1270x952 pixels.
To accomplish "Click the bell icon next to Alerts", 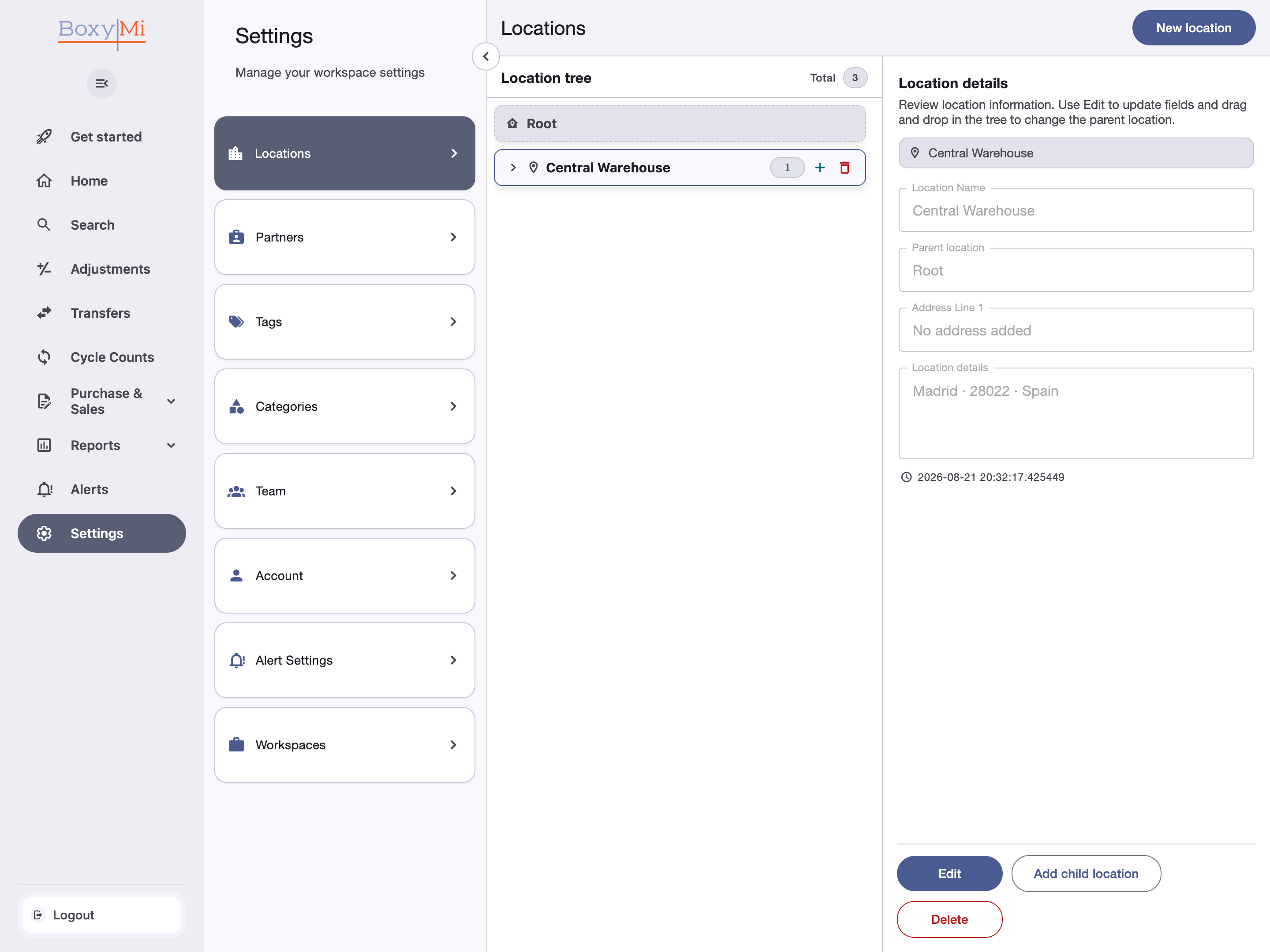I will click(x=45, y=490).
